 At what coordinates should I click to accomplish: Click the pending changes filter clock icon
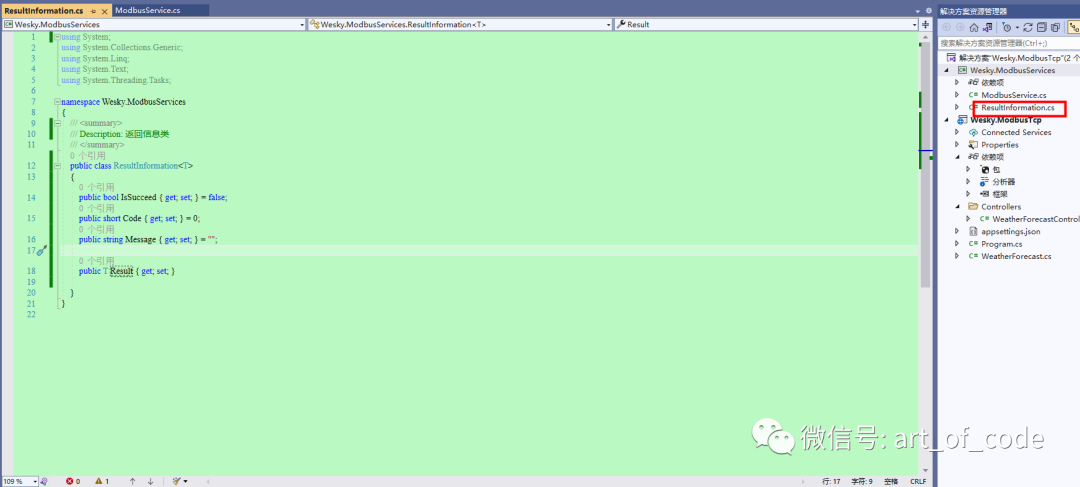[x=1007, y=28]
